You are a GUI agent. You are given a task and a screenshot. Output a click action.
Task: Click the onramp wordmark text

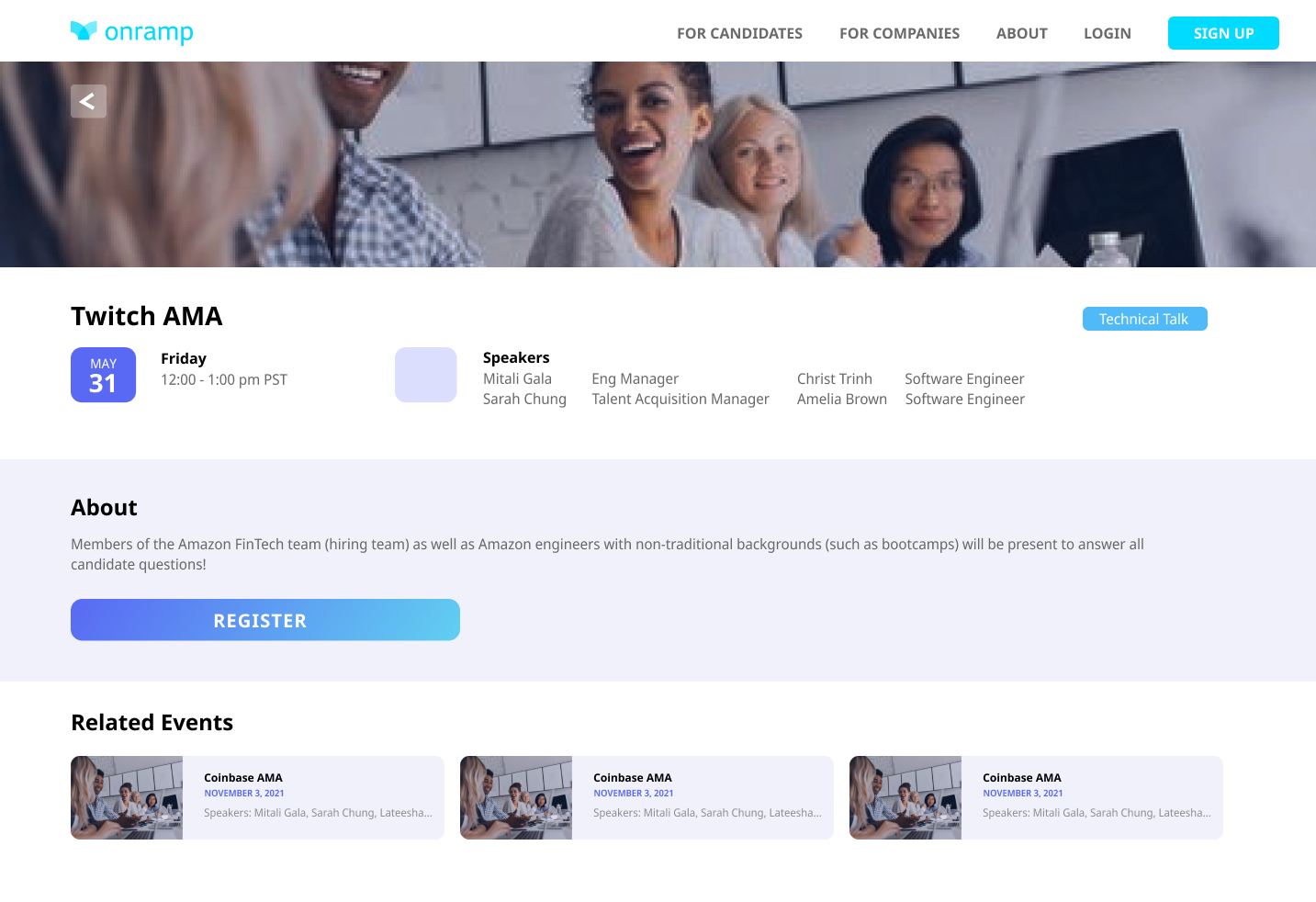(149, 32)
